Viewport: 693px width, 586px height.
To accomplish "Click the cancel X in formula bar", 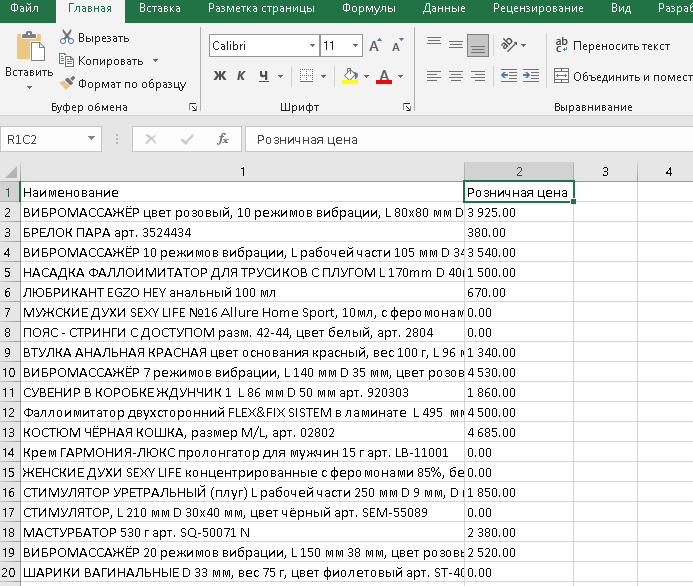I will click(151, 139).
